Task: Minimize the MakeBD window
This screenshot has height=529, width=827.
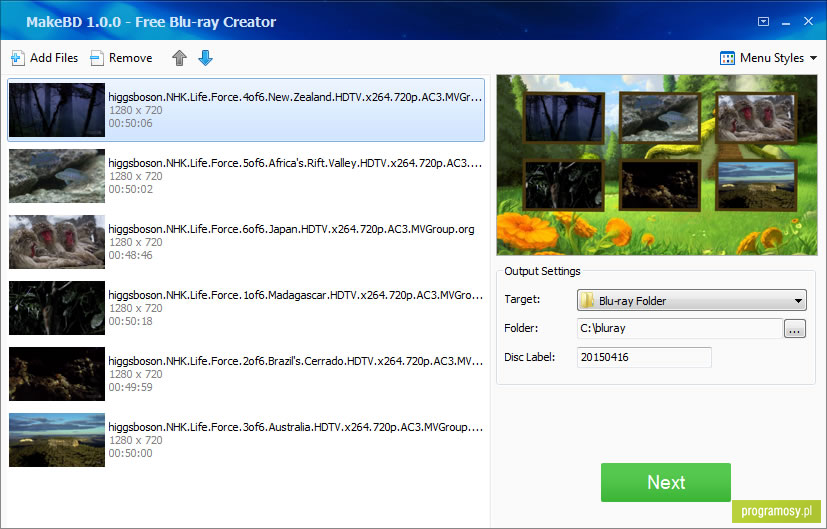Action: [x=786, y=22]
